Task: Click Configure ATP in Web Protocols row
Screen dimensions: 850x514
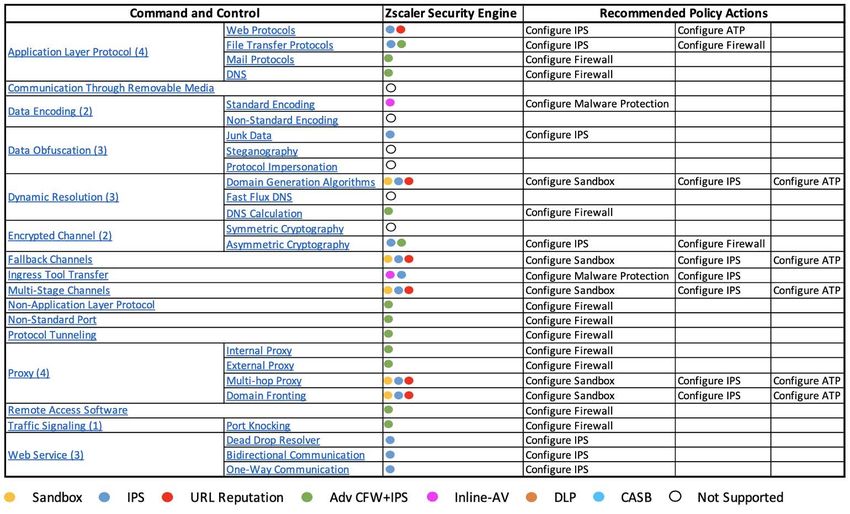Action: pyautogui.click(x=711, y=30)
